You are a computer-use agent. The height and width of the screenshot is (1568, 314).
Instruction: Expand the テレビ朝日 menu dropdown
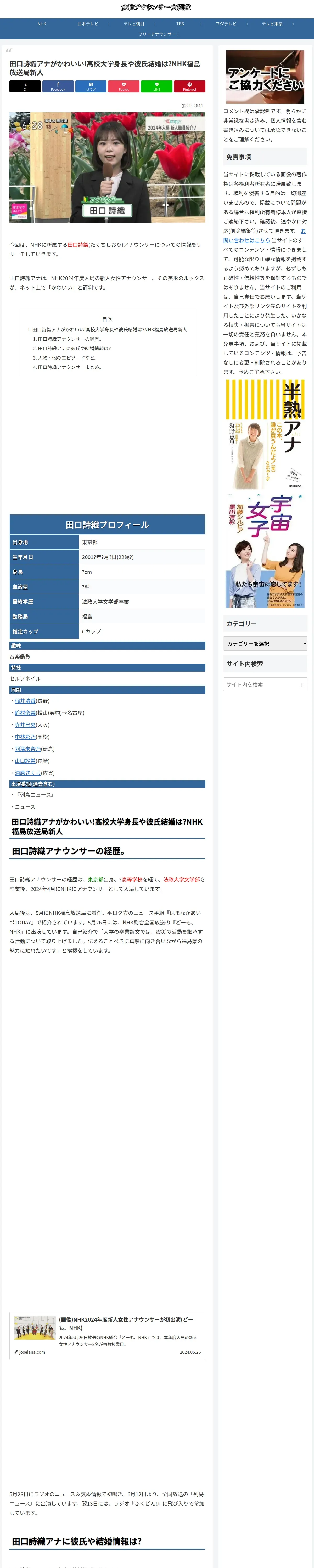154,24
